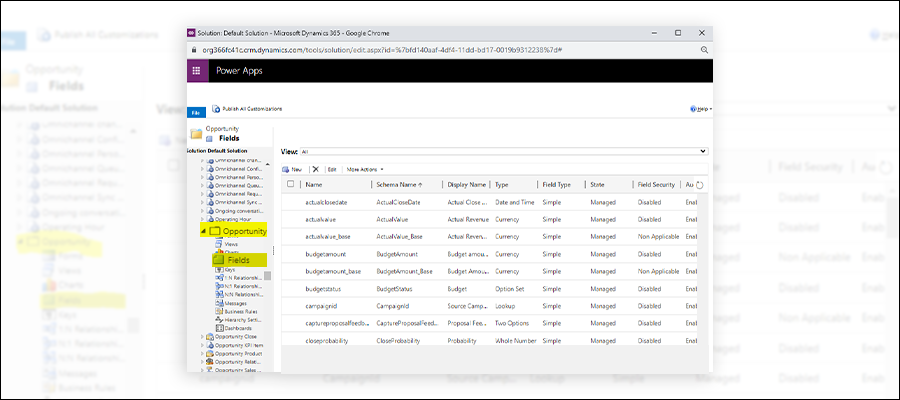The height and width of the screenshot is (400, 900).
Task: Open 1:N Relationships node in tree
Action: [x=238, y=278]
